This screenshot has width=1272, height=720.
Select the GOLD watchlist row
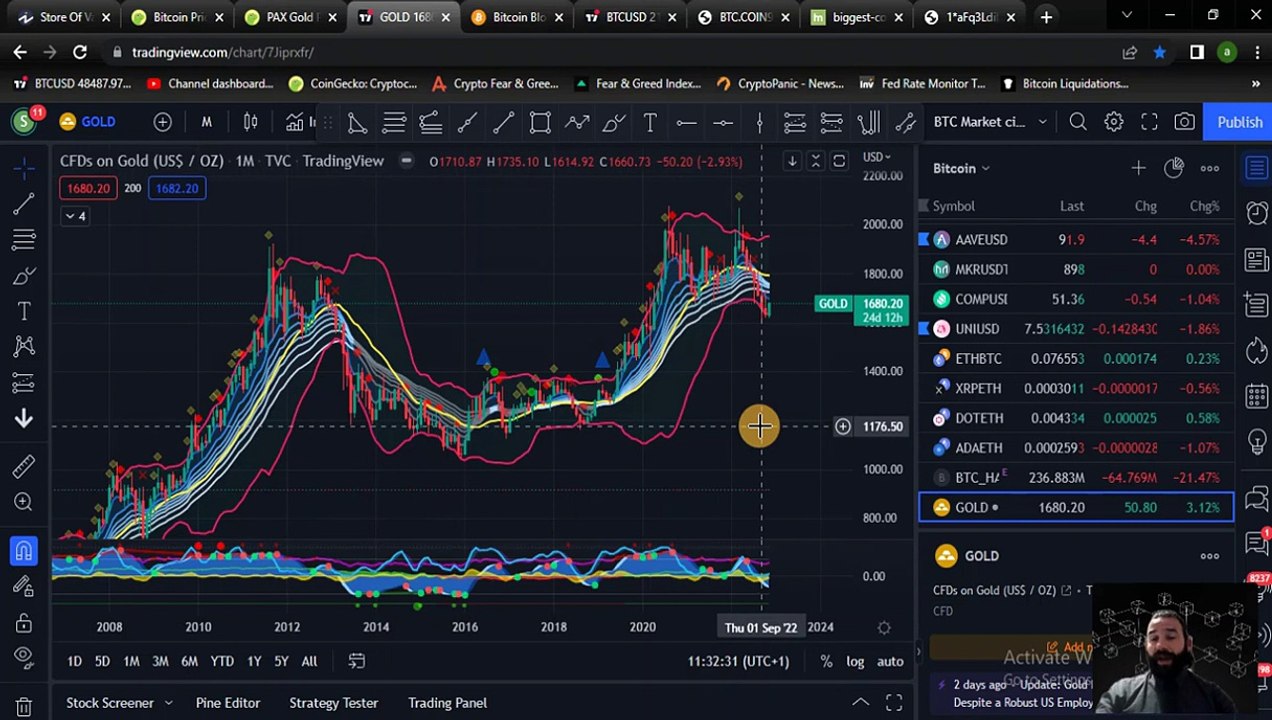coord(1076,507)
